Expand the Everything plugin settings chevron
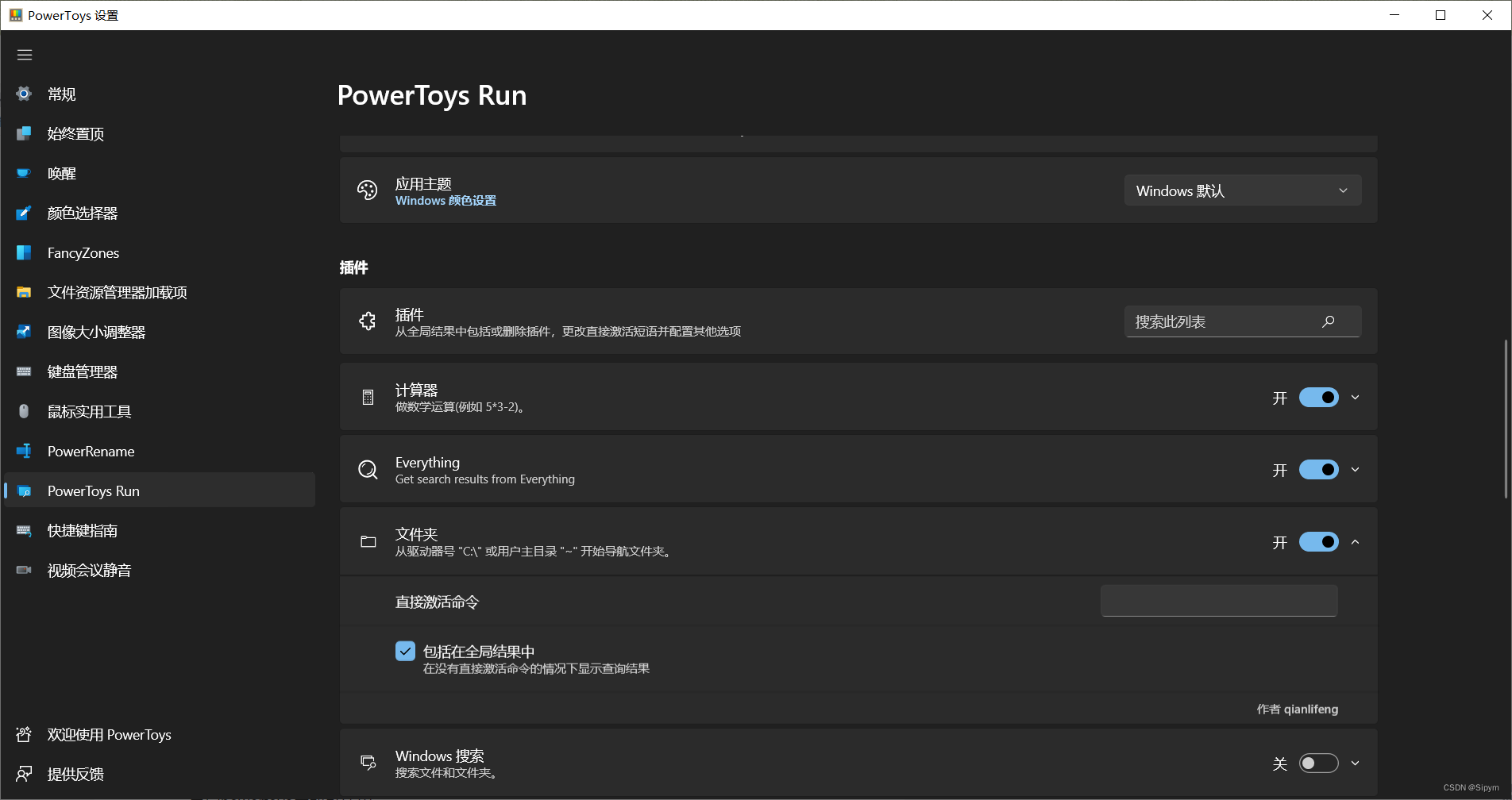Viewport: 1512px width, 800px height. coord(1356,470)
